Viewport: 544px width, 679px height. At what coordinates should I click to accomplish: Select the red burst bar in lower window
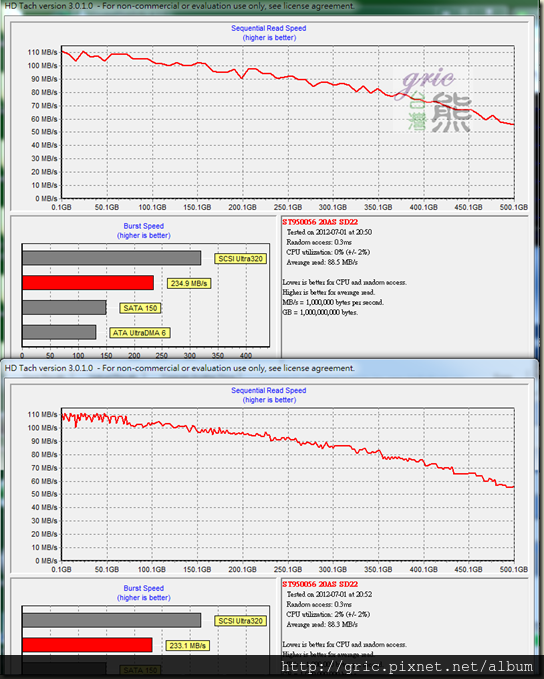point(87,645)
